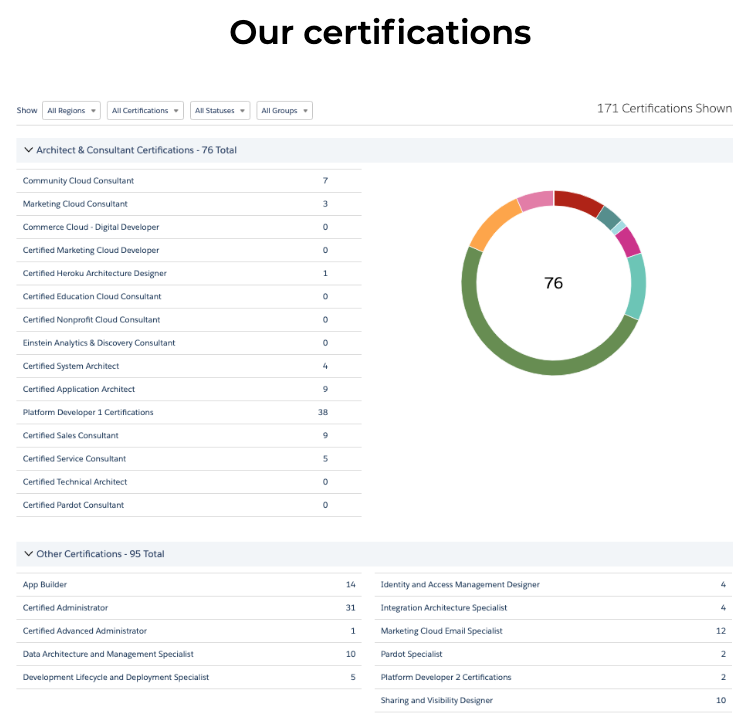This screenshot has height=716, width=744.
Task: Open the All Regions dropdown
Action: click(71, 111)
